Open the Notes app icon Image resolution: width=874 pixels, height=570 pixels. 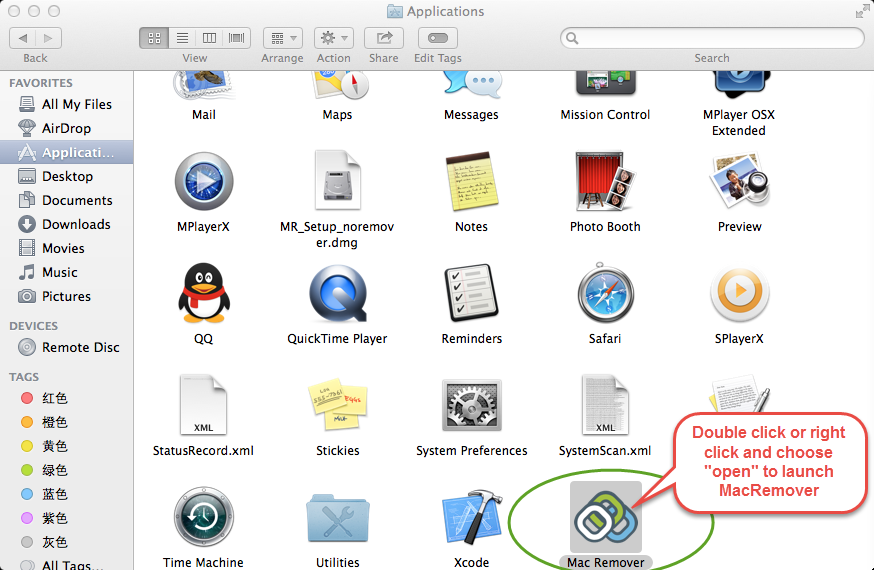(x=472, y=181)
